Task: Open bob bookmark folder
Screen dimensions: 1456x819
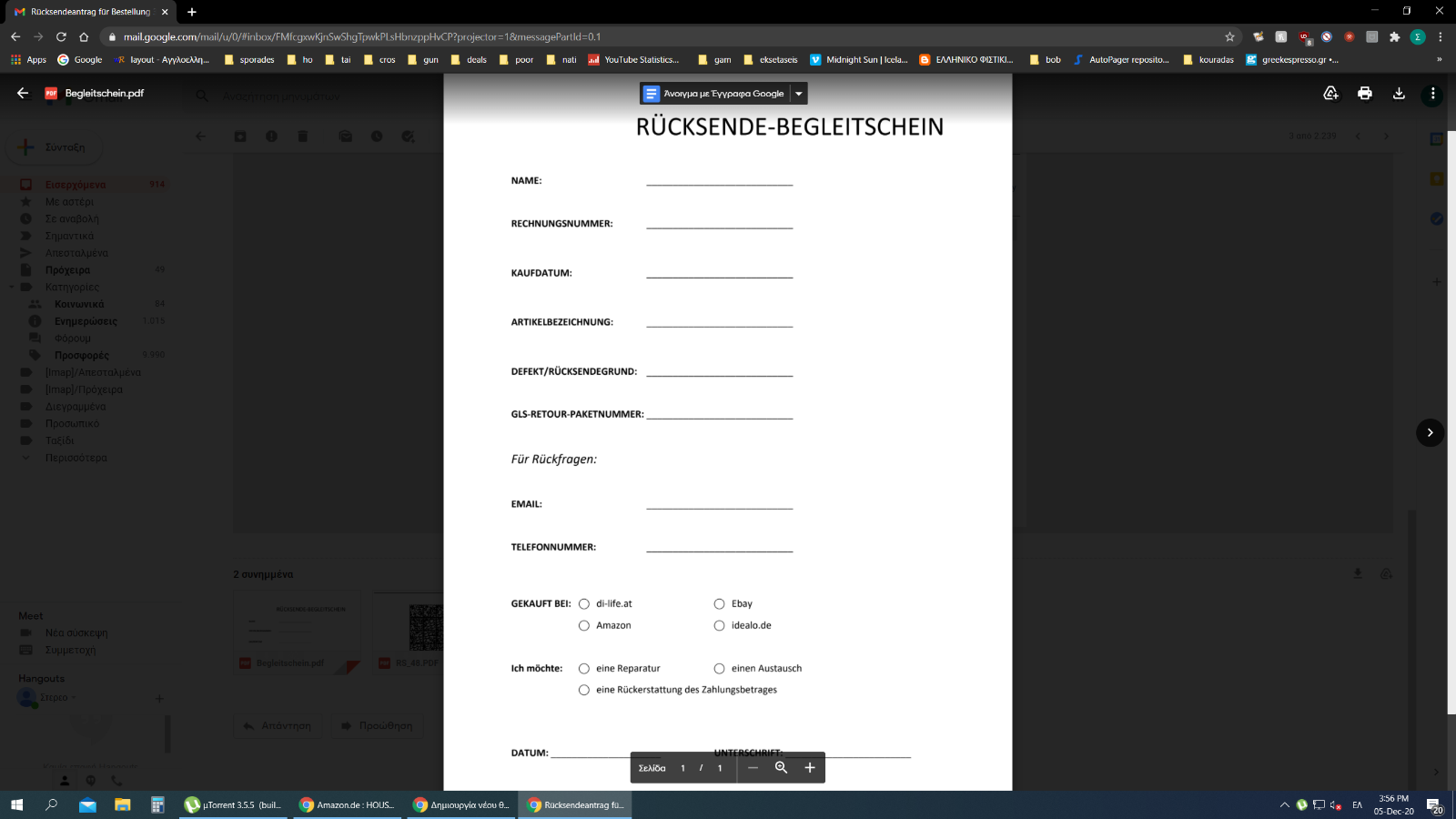Action: pyautogui.click(x=1046, y=60)
